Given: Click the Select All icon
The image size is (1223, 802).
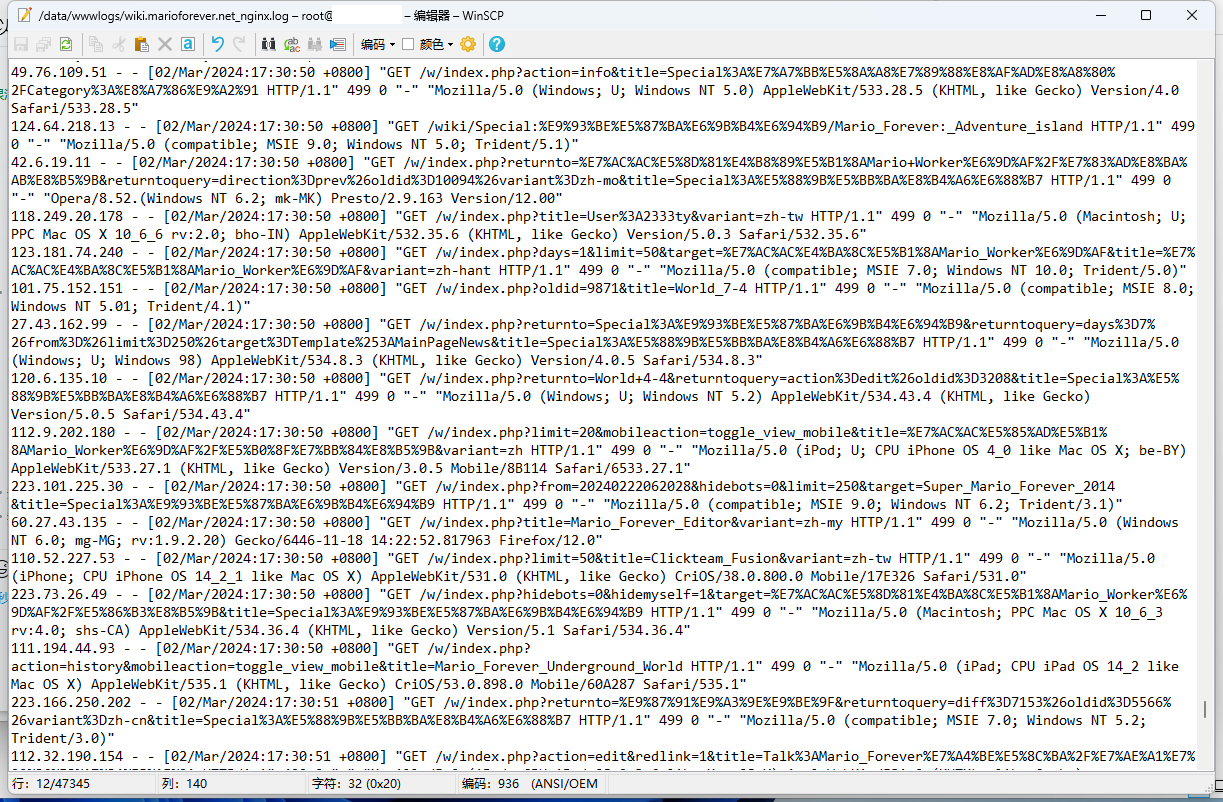Looking at the screenshot, I should pyautogui.click(x=187, y=44).
